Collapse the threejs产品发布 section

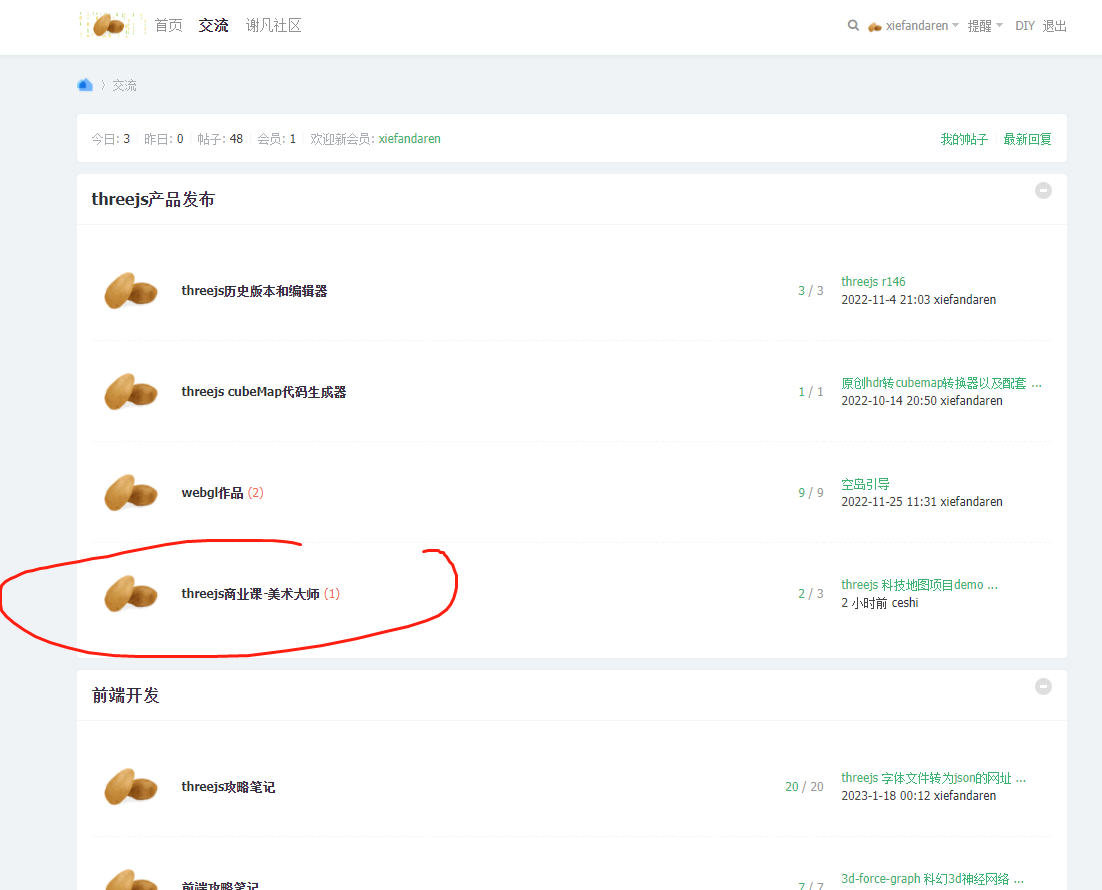pyautogui.click(x=1043, y=191)
